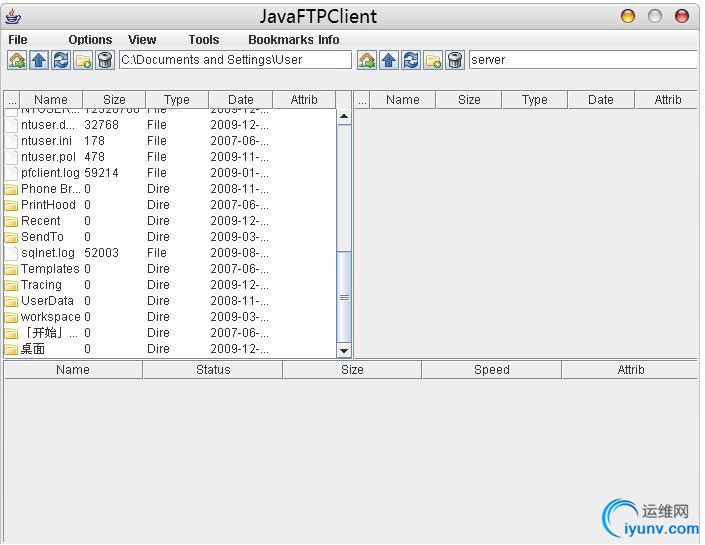Click the local path input field
The image size is (705, 545).
(x=235, y=60)
